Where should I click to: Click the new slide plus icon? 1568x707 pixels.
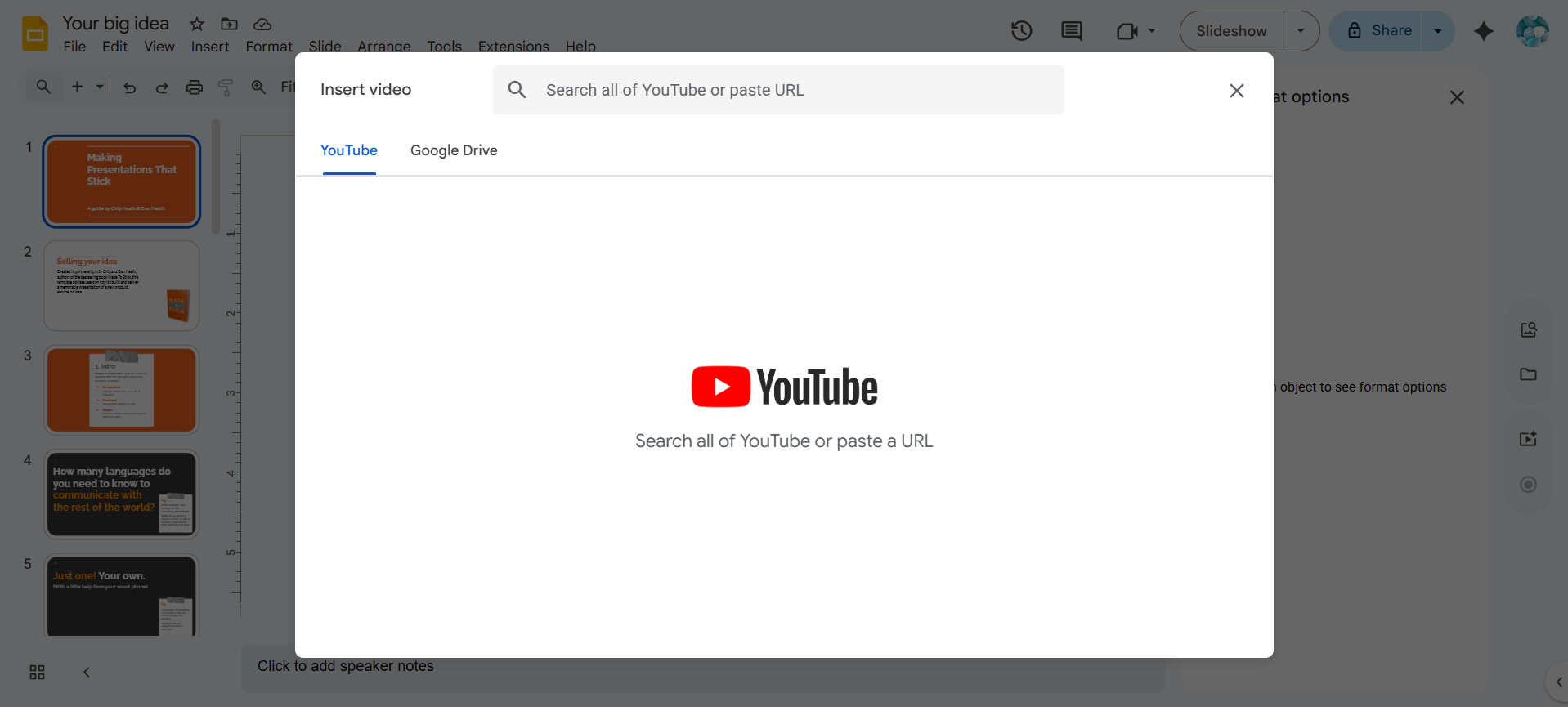click(78, 87)
